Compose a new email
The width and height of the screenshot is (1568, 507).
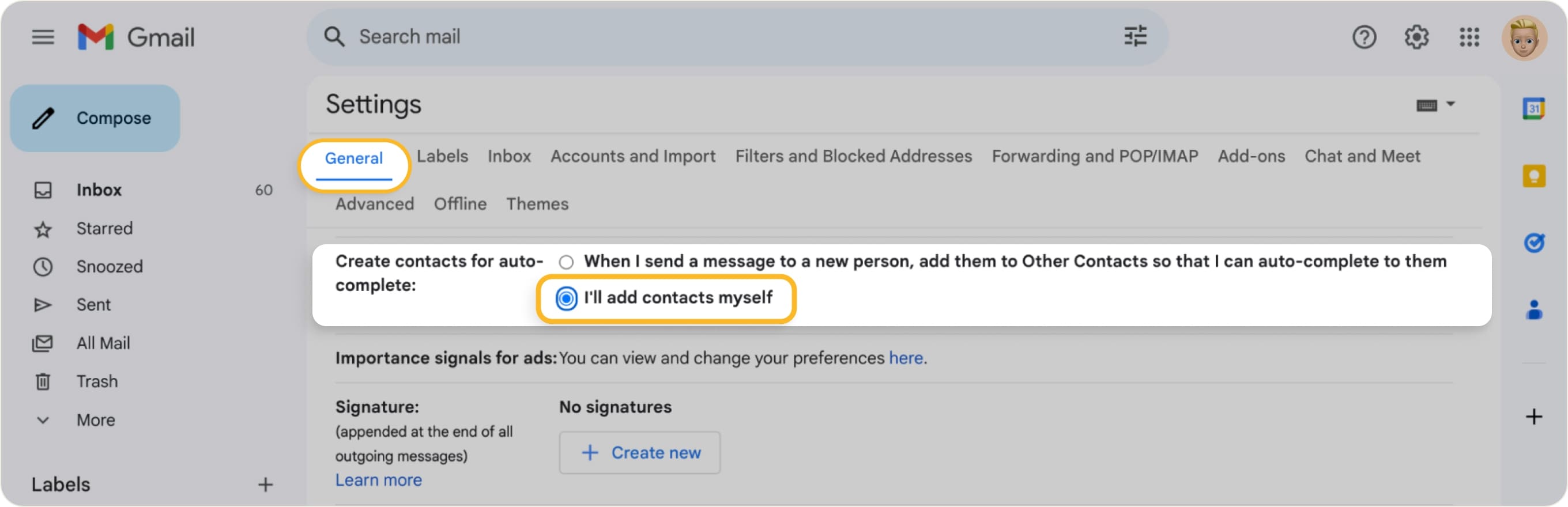(x=95, y=118)
